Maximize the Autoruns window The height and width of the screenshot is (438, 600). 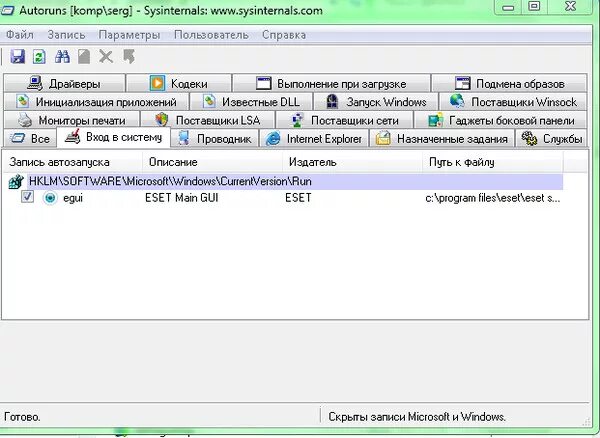(535, 7)
